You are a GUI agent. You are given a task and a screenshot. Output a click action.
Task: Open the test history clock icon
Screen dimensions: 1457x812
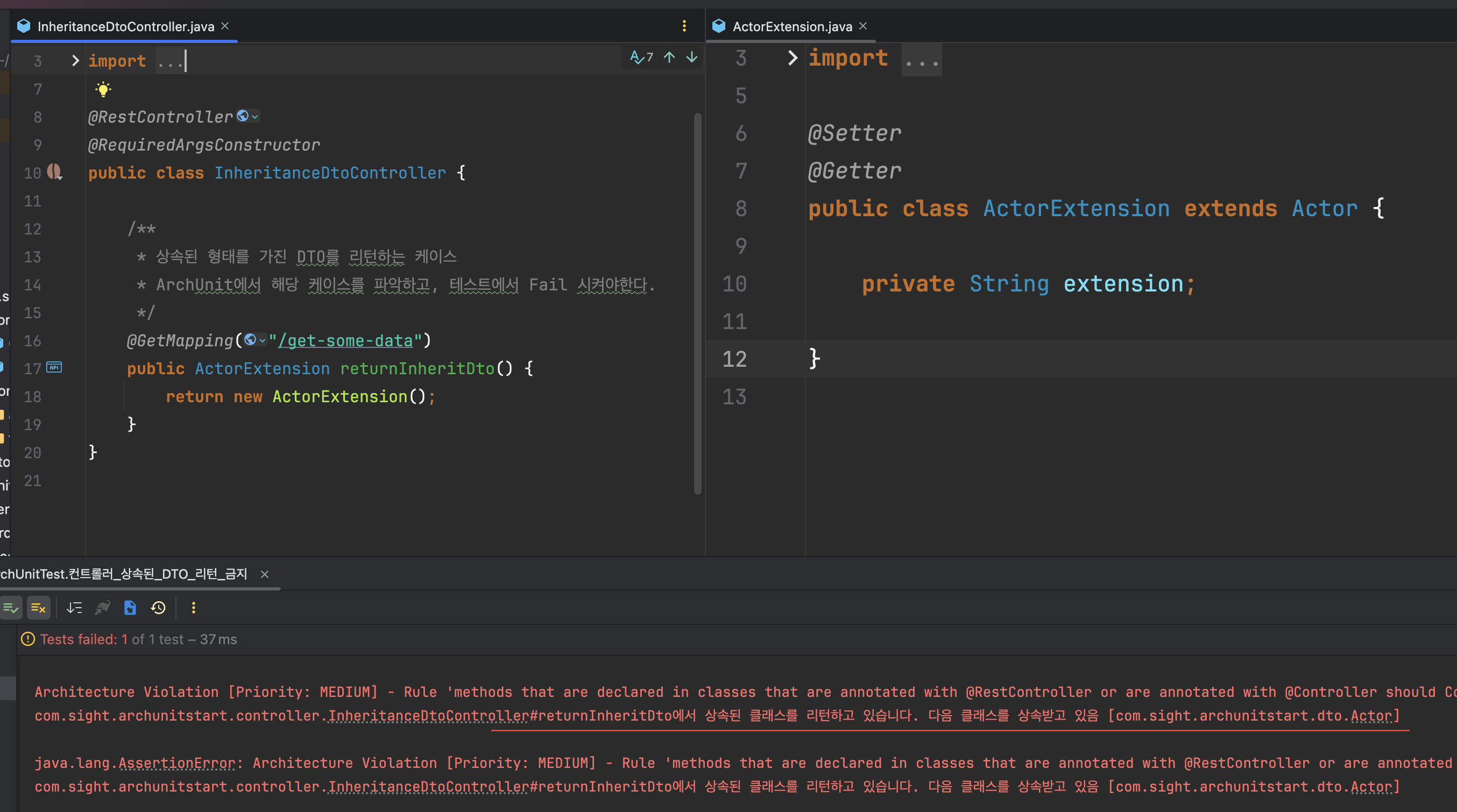[158, 608]
